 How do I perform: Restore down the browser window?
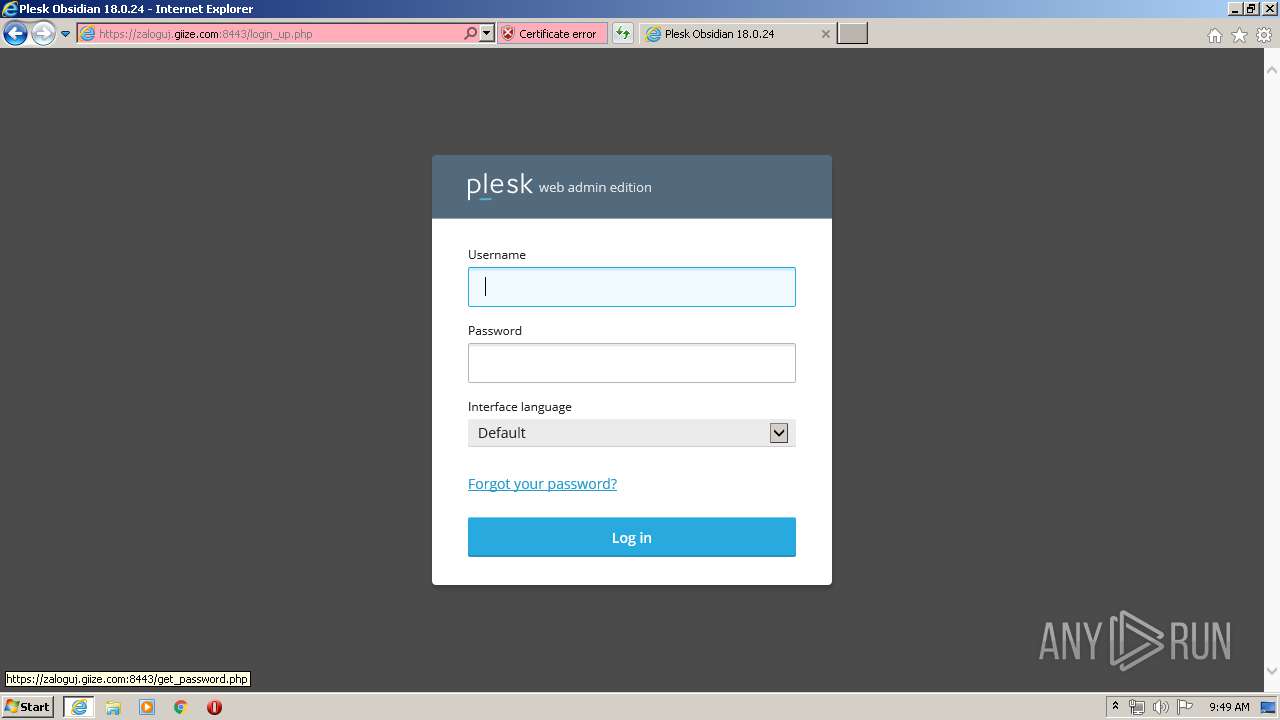pyautogui.click(x=1251, y=9)
